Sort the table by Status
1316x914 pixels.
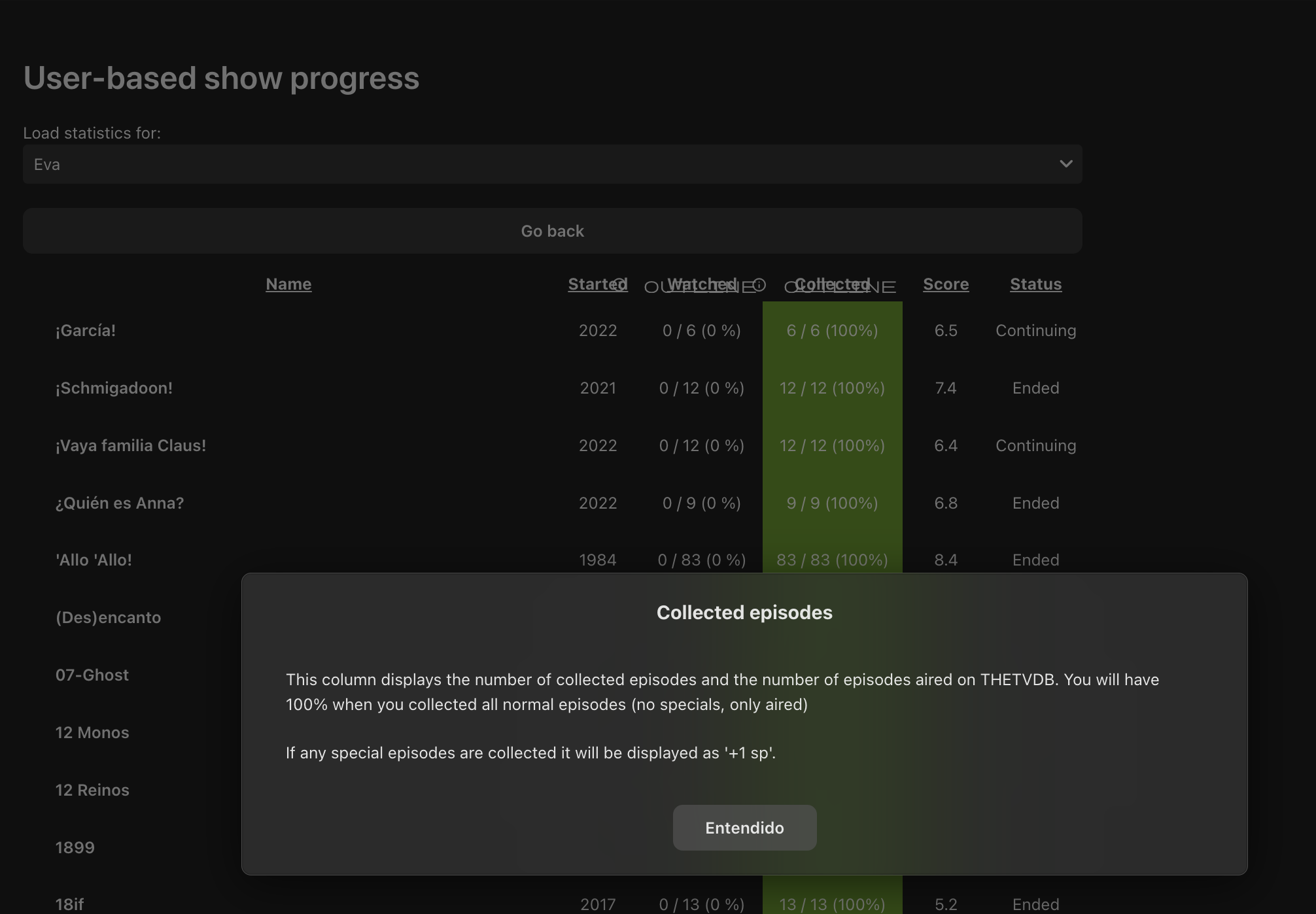tap(1035, 284)
